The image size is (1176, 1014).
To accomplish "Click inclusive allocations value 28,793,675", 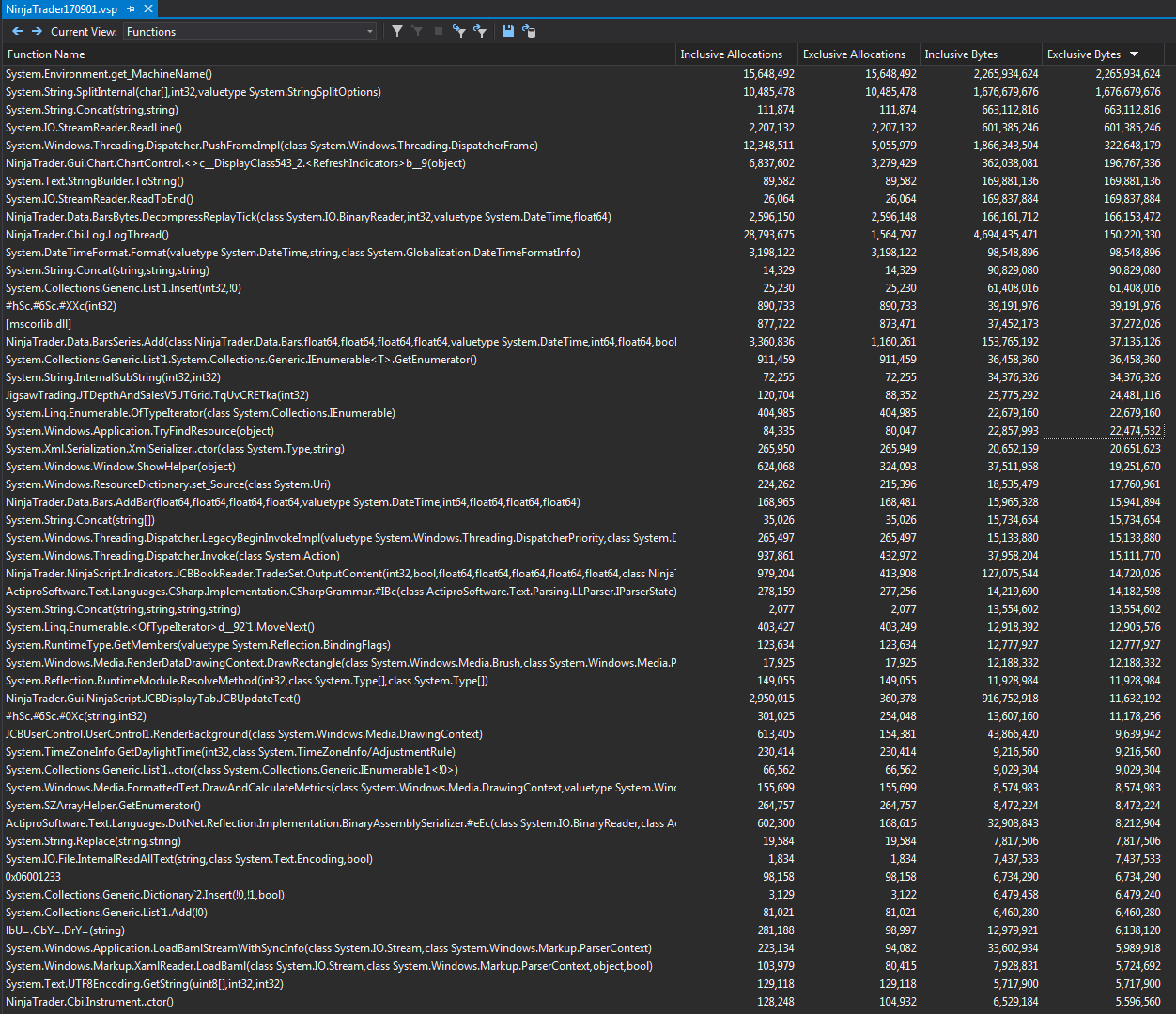I will pyautogui.click(x=768, y=235).
